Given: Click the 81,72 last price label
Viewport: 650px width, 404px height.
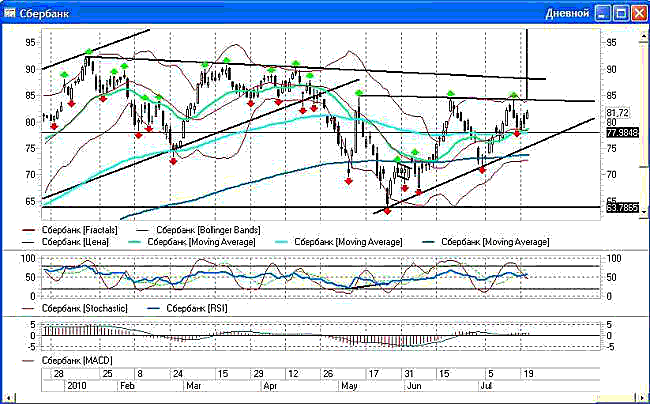Looking at the screenshot, I should click(x=618, y=113).
